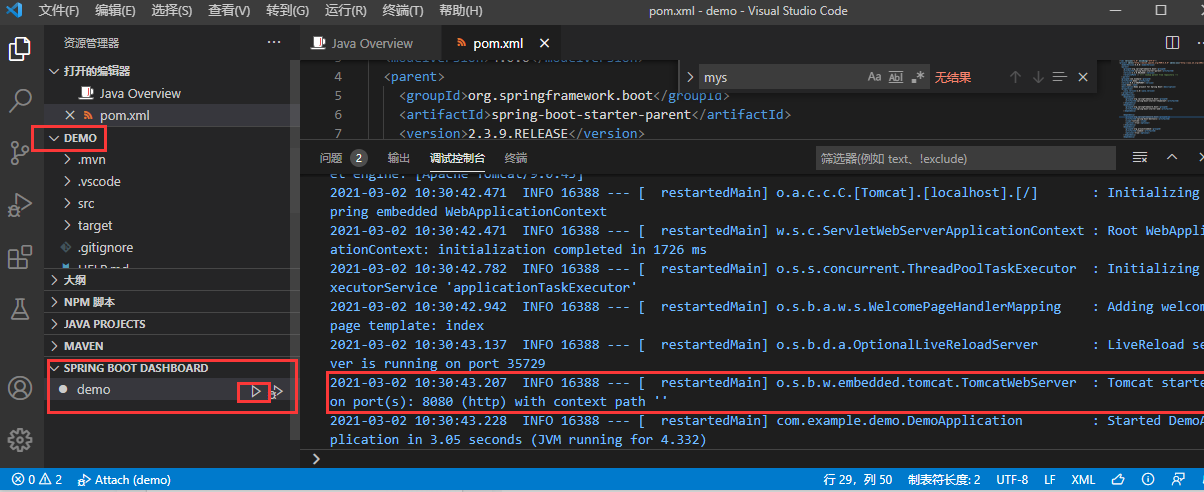Click the 筛选器 debug console filter field
This screenshot has height=492, width=1204.
(x=965, y=158)
